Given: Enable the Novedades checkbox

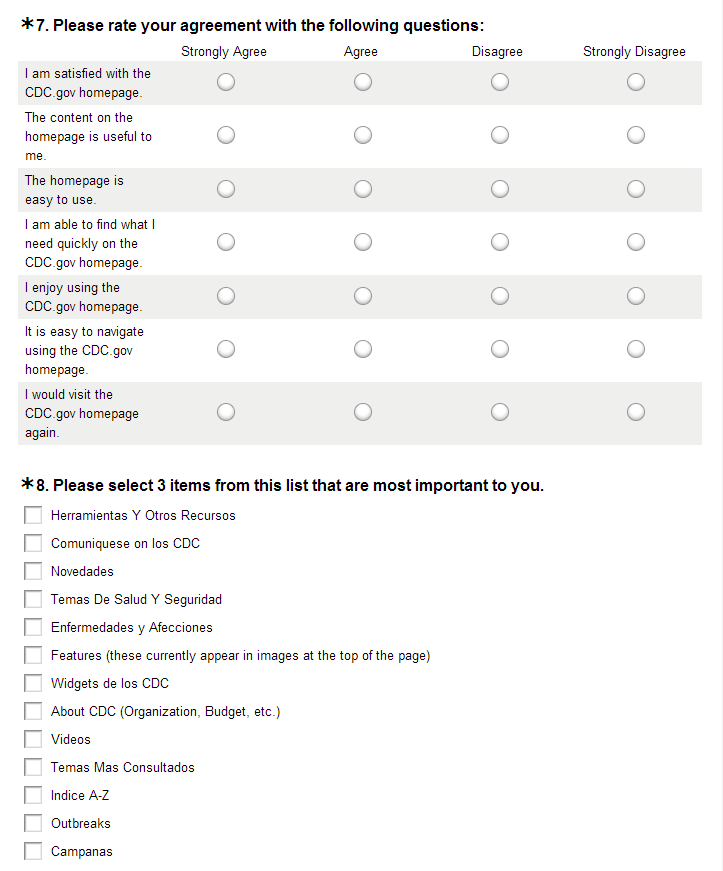Looking at the screenshot, I should pos(34,572).
